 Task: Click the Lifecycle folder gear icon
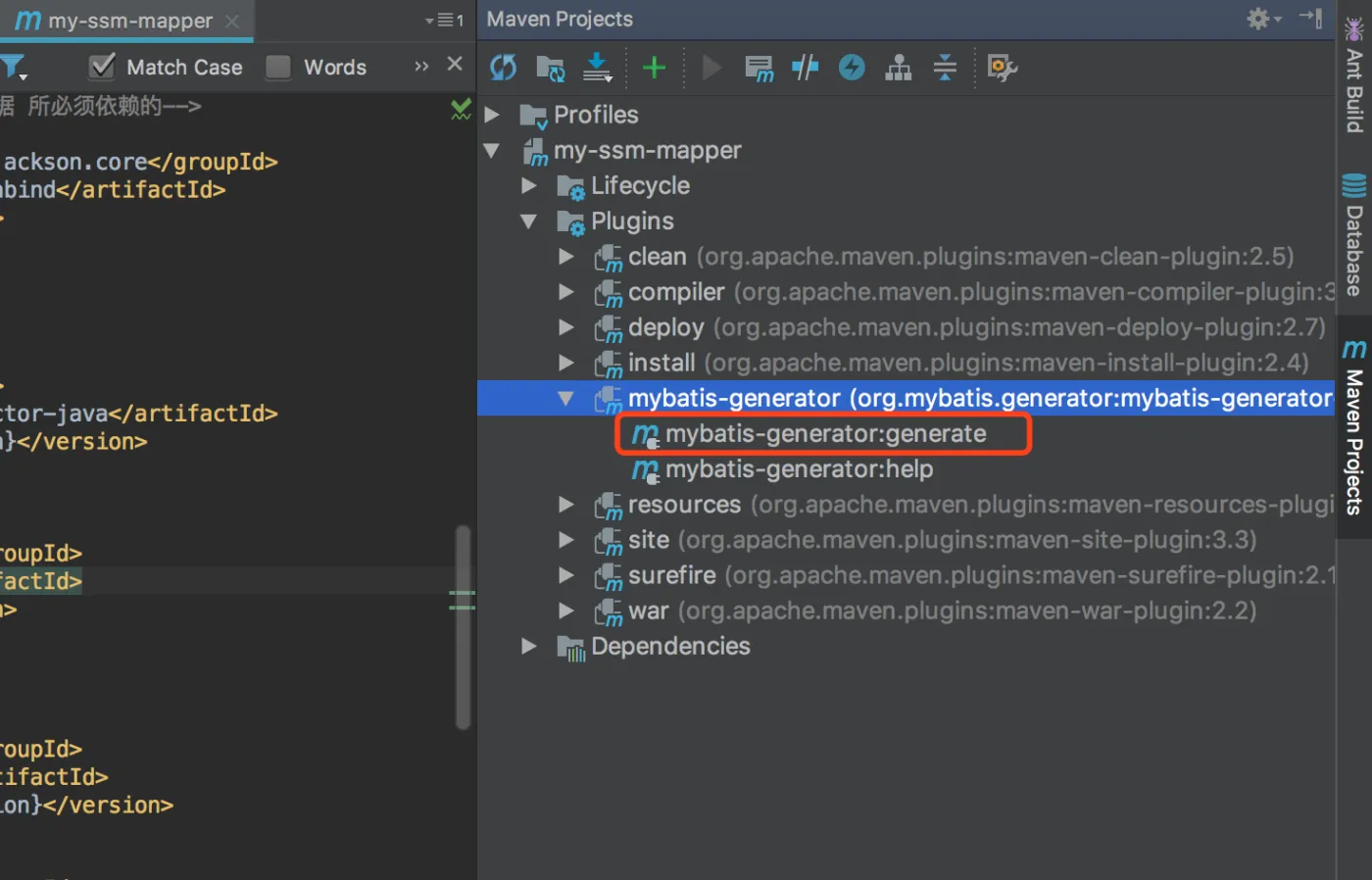tap(570, 186)
